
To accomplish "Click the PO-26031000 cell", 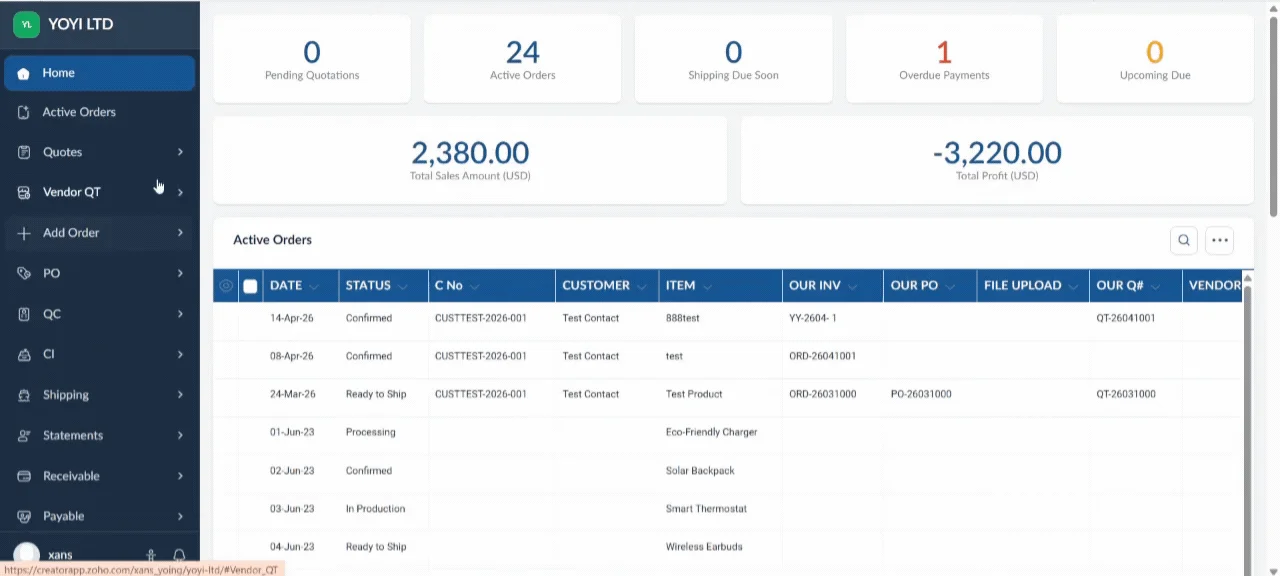I will 921,394.
